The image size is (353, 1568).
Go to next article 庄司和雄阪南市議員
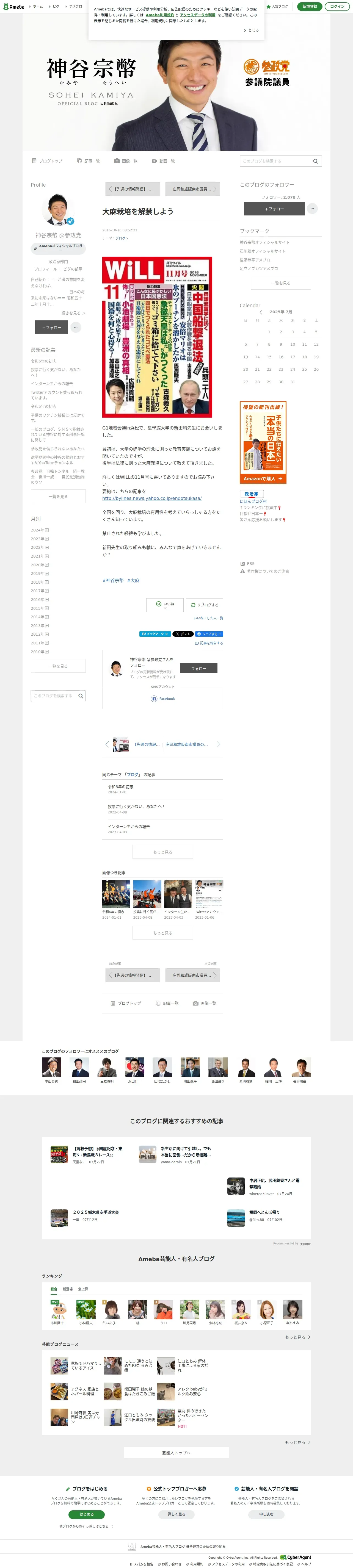tap(192, 189)
